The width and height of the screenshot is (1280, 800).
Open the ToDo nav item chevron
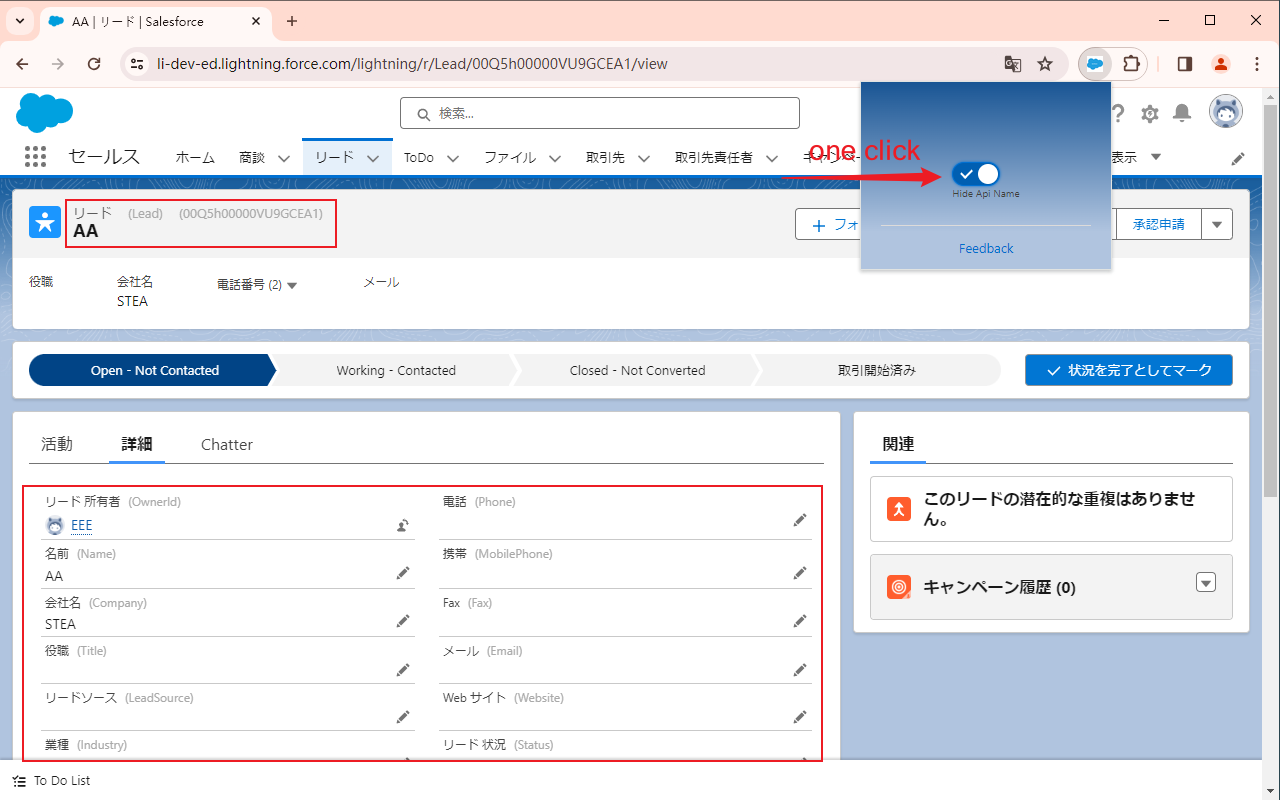453,158
